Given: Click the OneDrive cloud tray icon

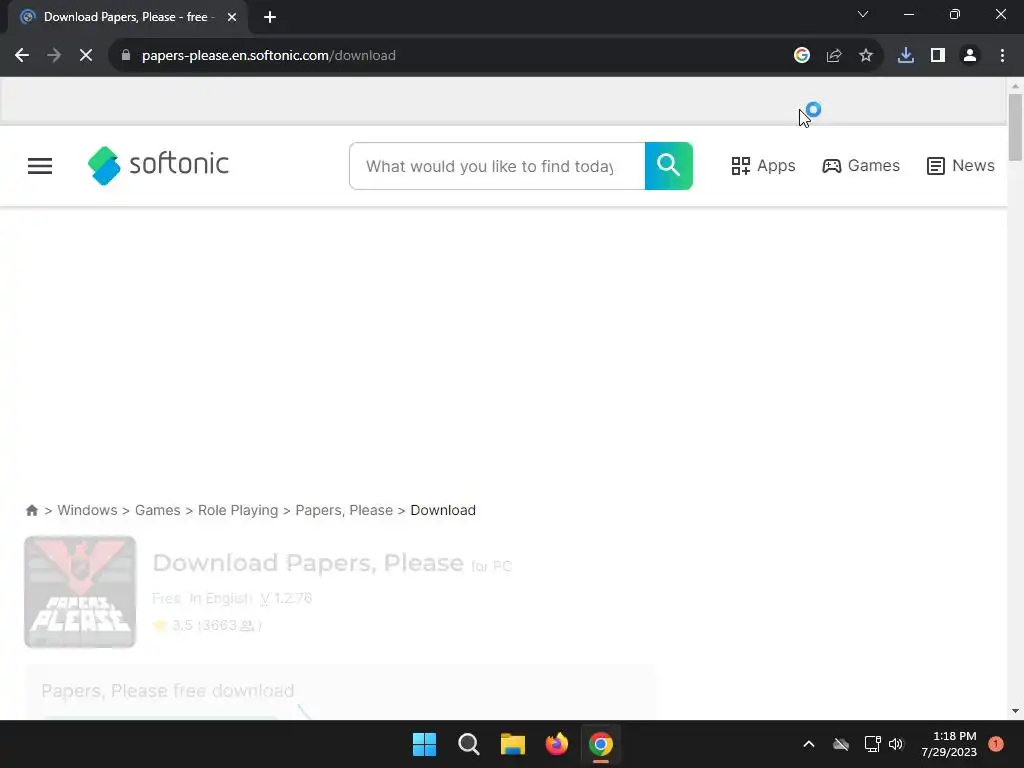Looking at the screenshot, I should (841, 744).
